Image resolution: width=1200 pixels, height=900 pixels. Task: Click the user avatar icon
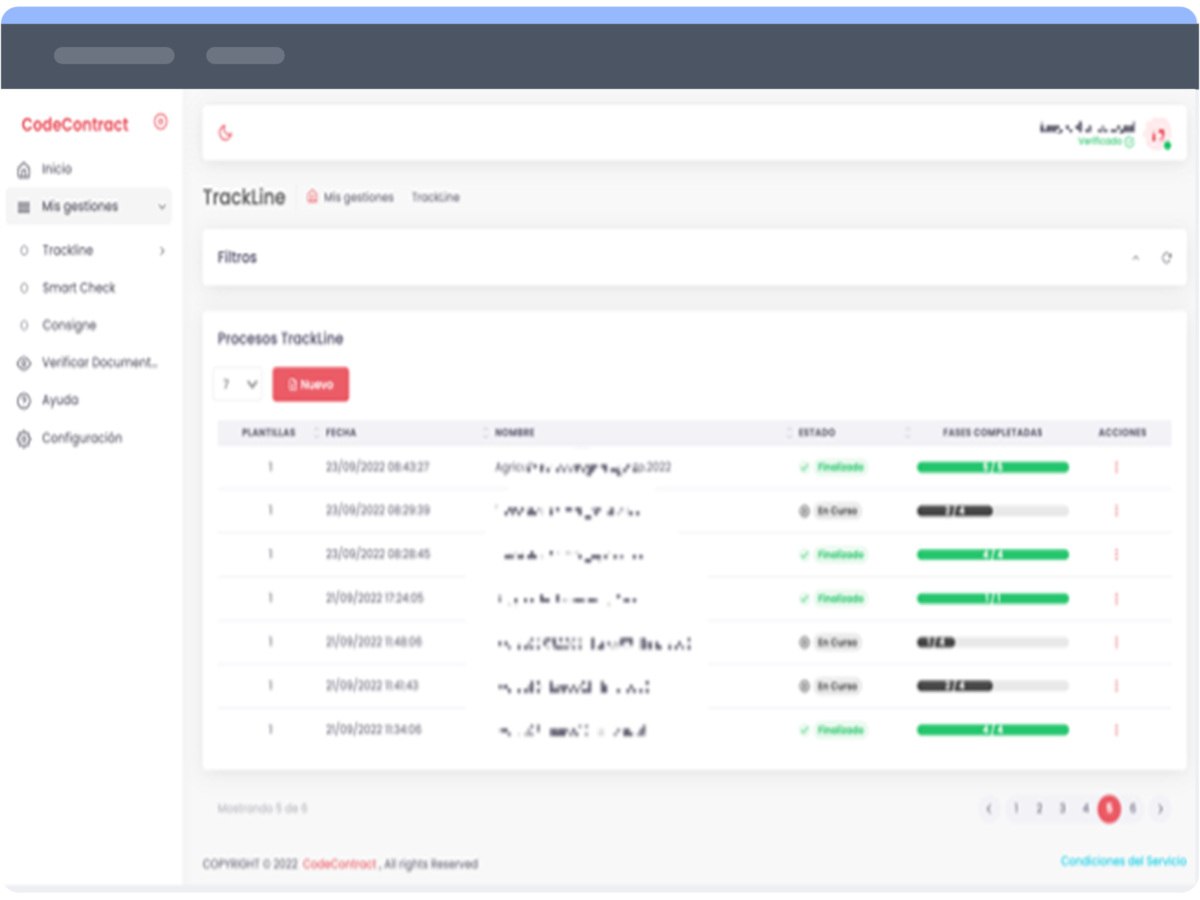(1157, 134)
